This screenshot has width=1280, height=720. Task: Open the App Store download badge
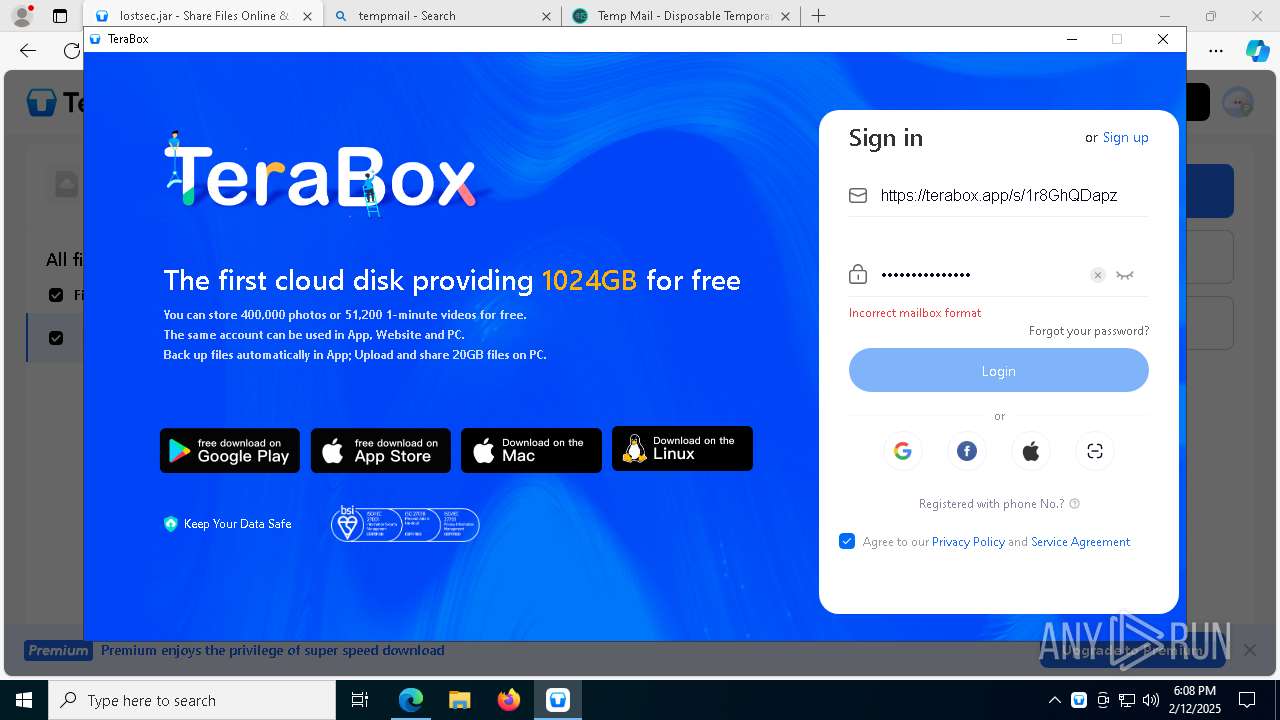click(x=381, y=451)
